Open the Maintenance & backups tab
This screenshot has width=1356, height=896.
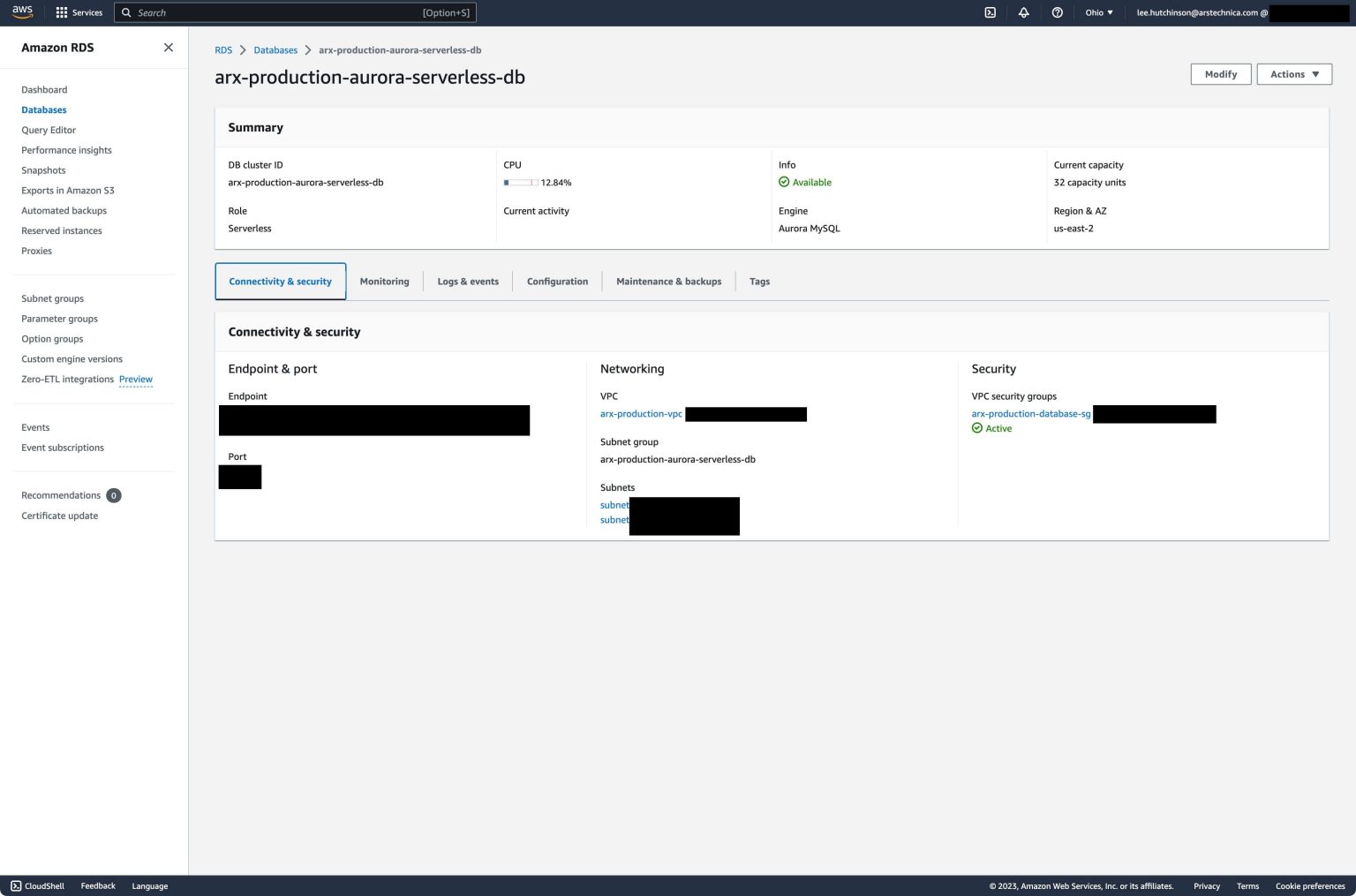(x=669, y=282)
